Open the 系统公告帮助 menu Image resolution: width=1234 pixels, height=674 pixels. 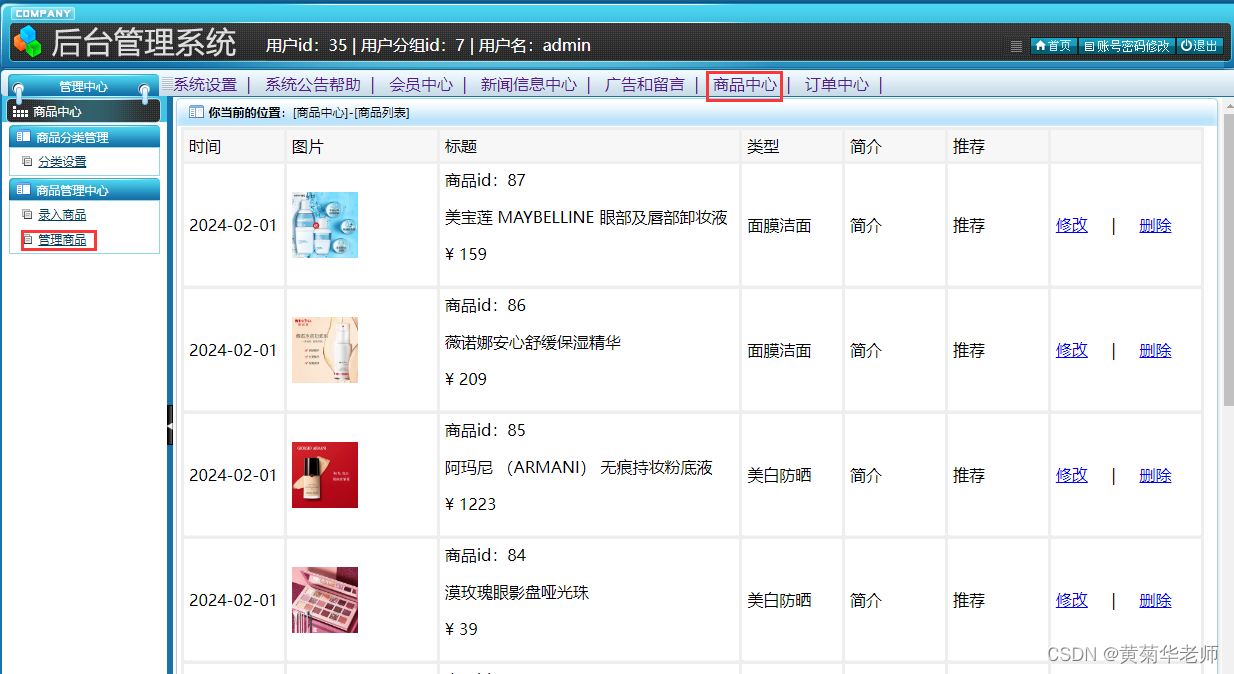point(313,85)
